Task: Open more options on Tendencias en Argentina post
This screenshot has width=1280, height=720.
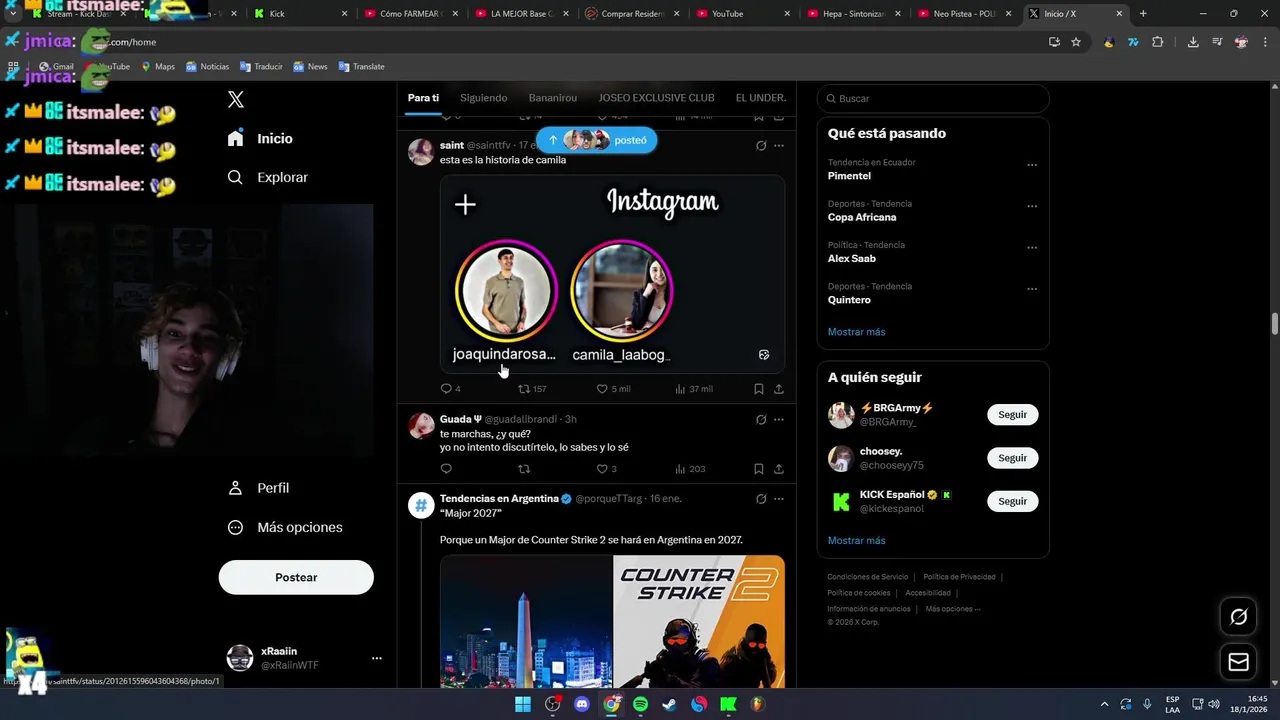Action: pos(779,499)
